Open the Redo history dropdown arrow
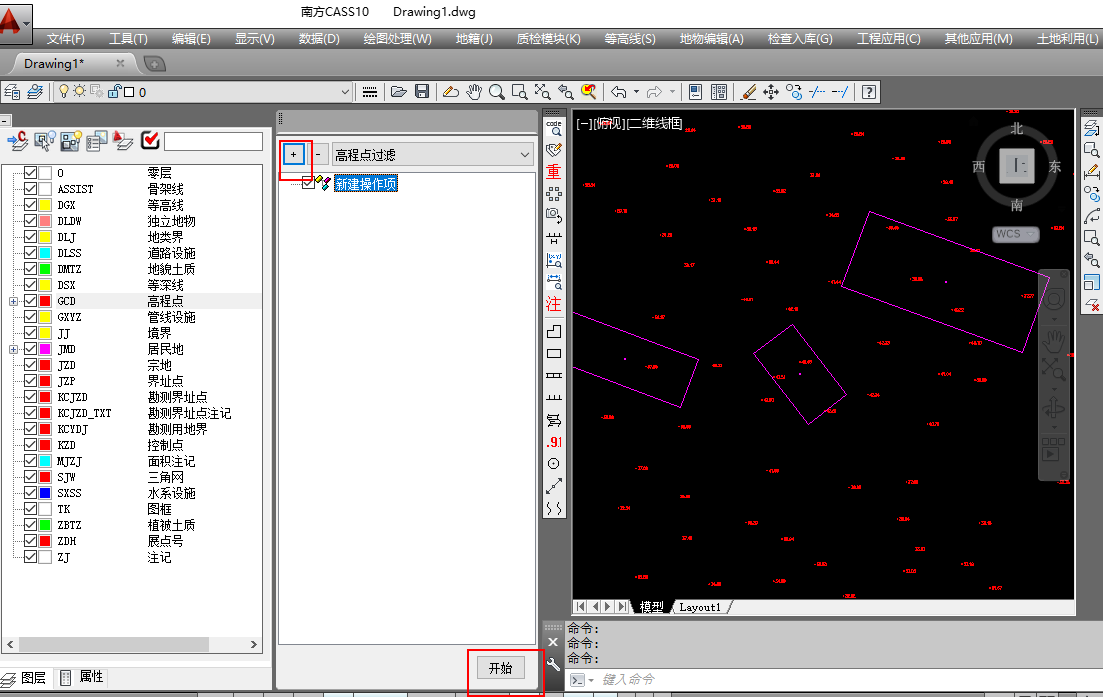This screenshot has height=697, width=1103. point(672,91)
